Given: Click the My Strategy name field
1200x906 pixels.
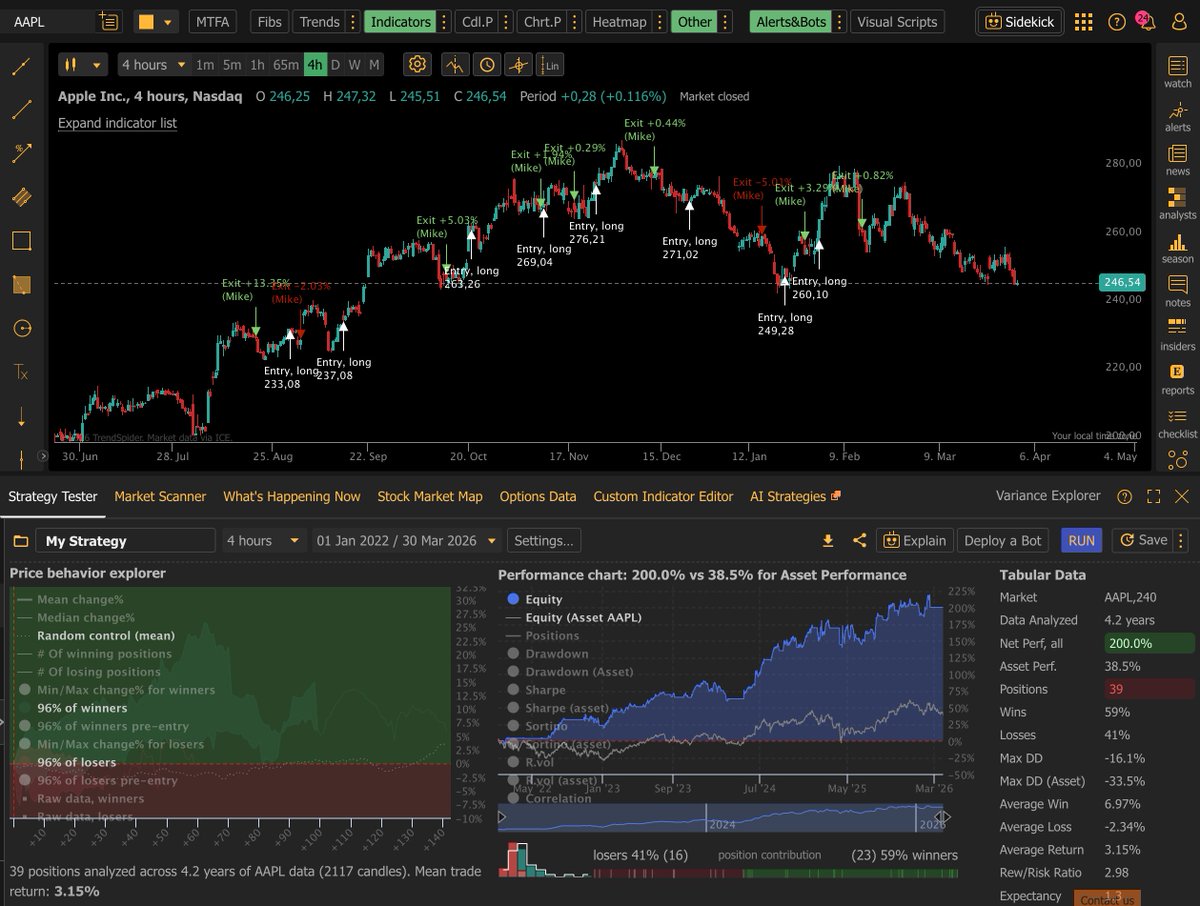Looking at the screenshot, I should 125,541.
